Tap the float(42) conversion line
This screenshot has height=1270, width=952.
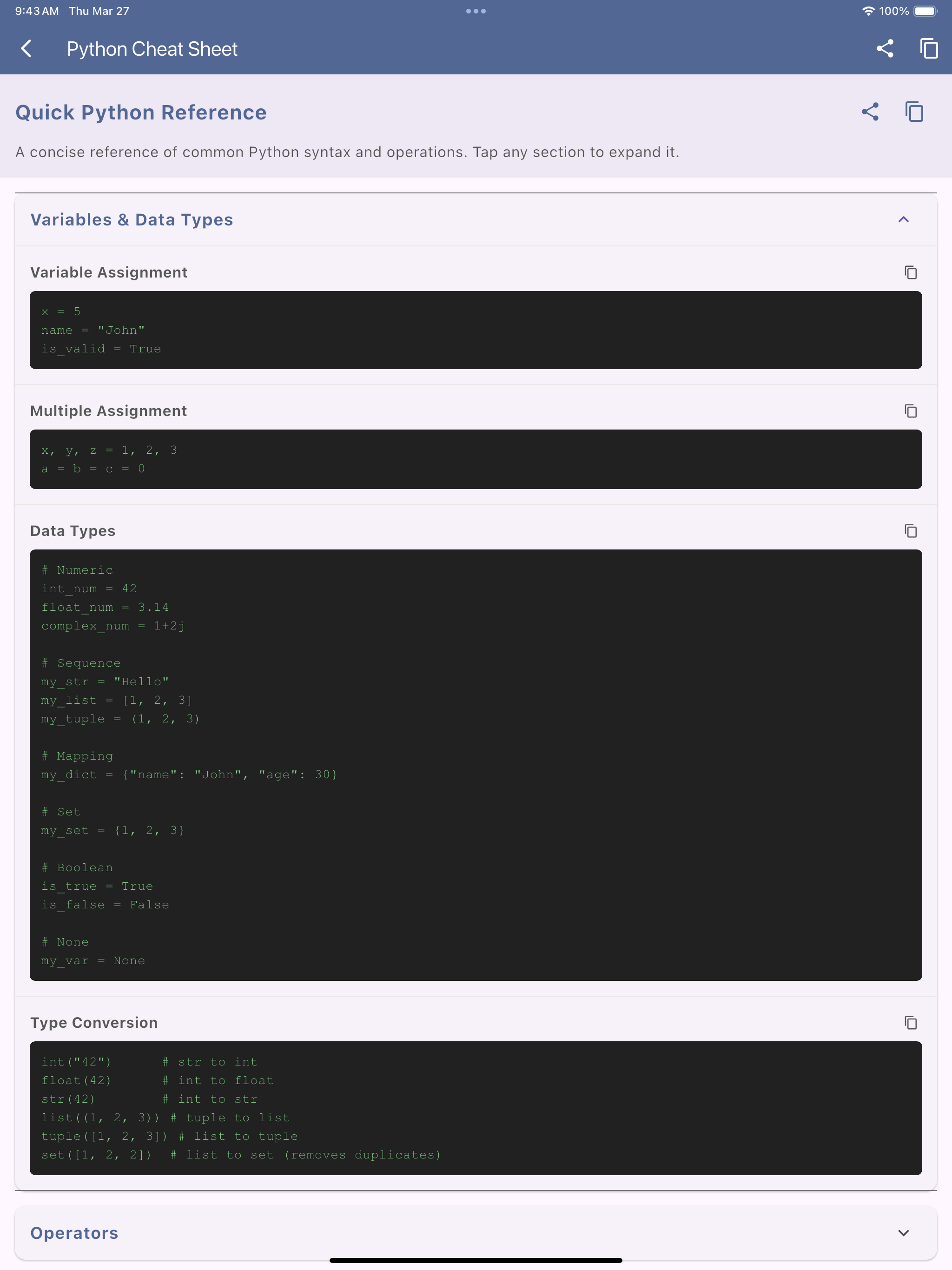pyautogui.click(x=157, y=1080)
